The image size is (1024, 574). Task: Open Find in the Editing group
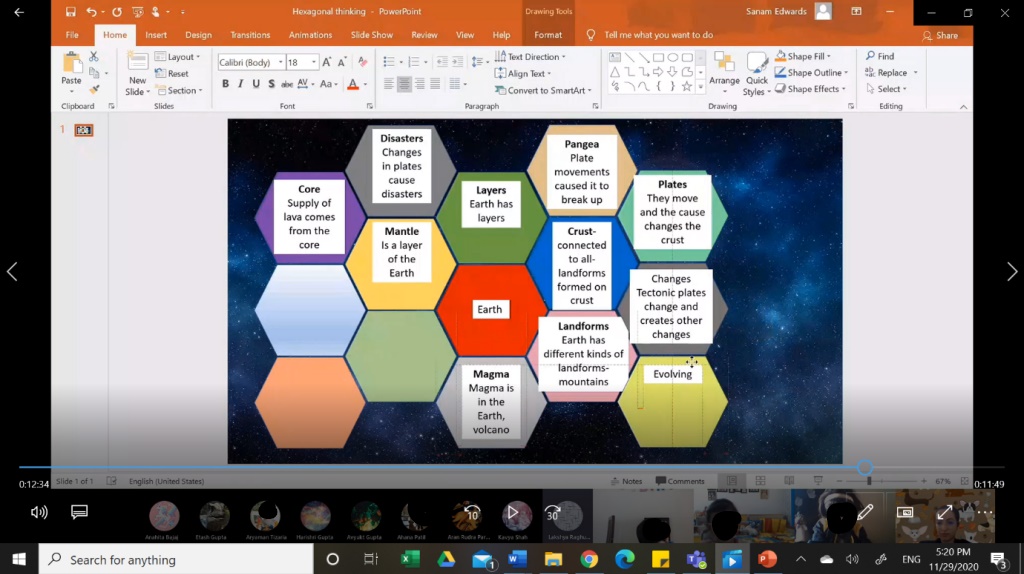click(x=880, y=57)
